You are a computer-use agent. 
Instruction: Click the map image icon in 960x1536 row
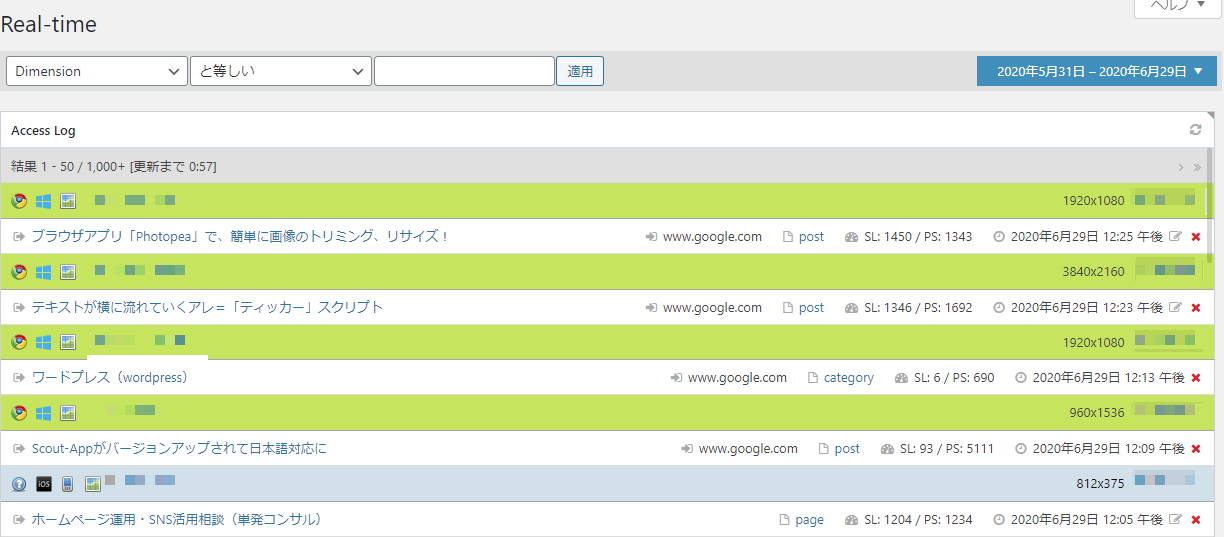(x=68, y=413)
